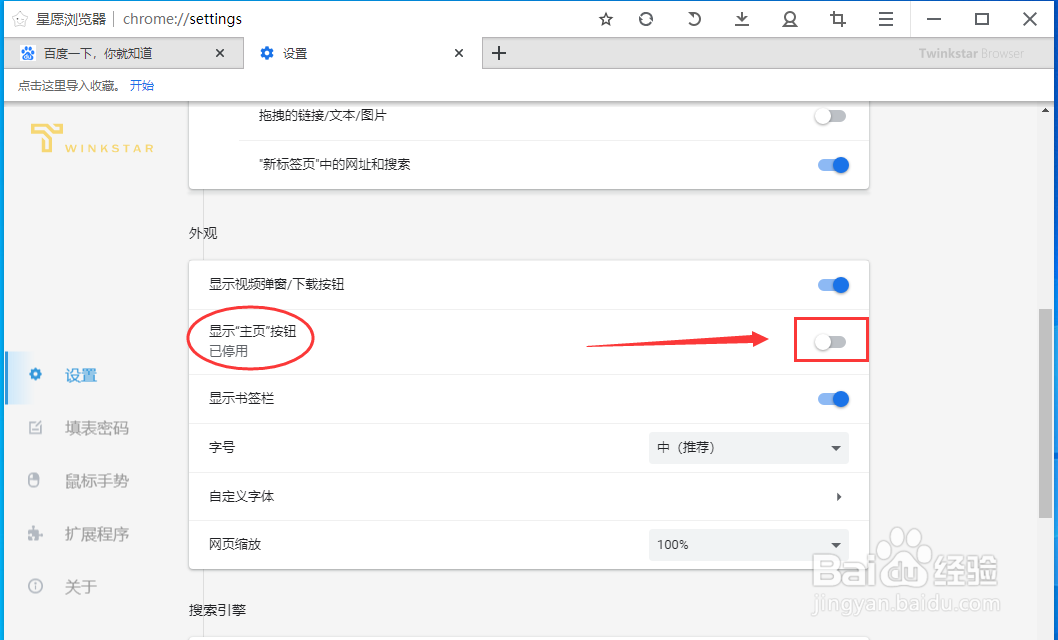The height and width of the screenshot is (640, 1058).
Task: Click the 开始 link to import bookmarks
Action: click(141, 85)
